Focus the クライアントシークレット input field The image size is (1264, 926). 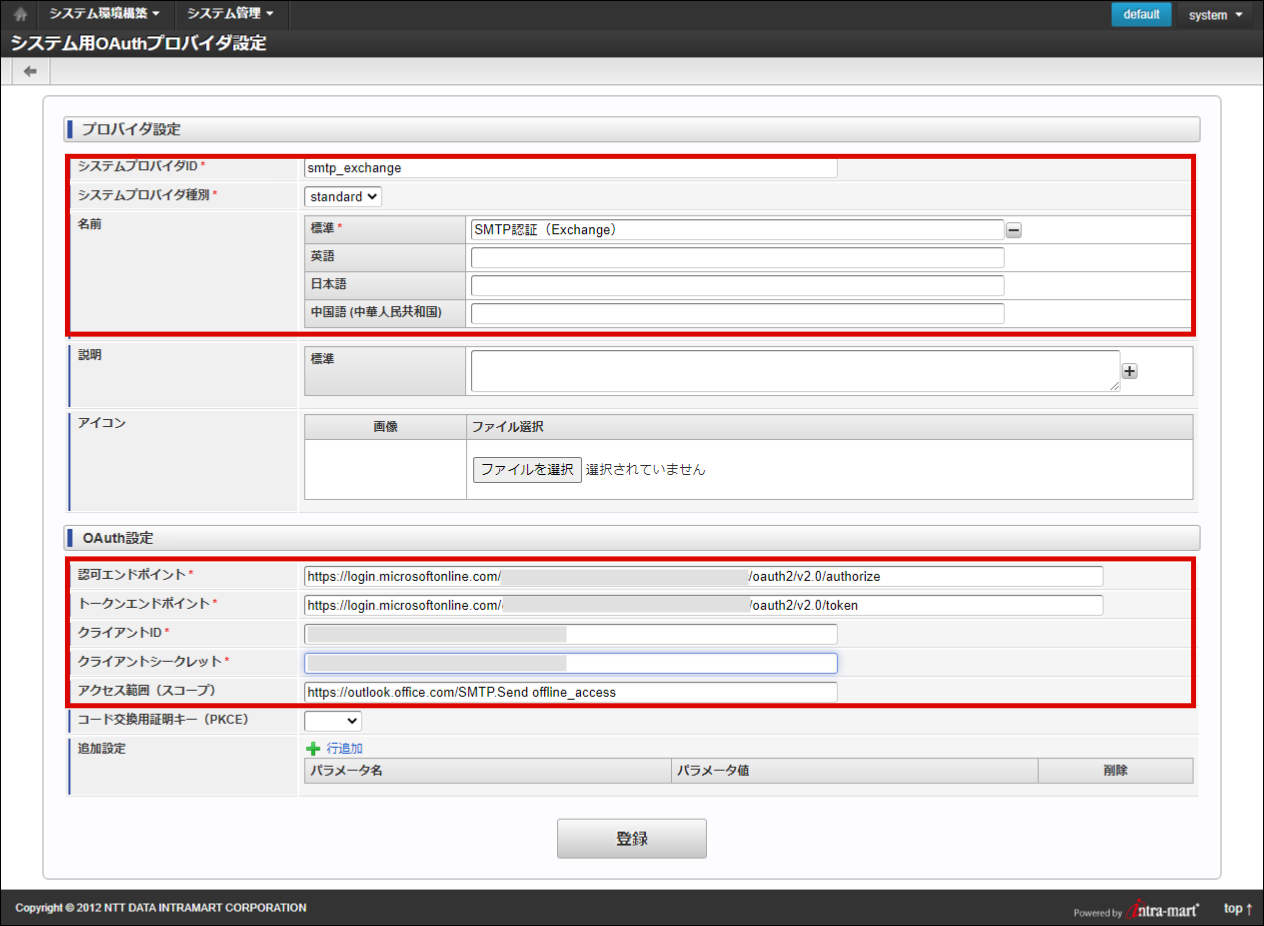(570, 663)
